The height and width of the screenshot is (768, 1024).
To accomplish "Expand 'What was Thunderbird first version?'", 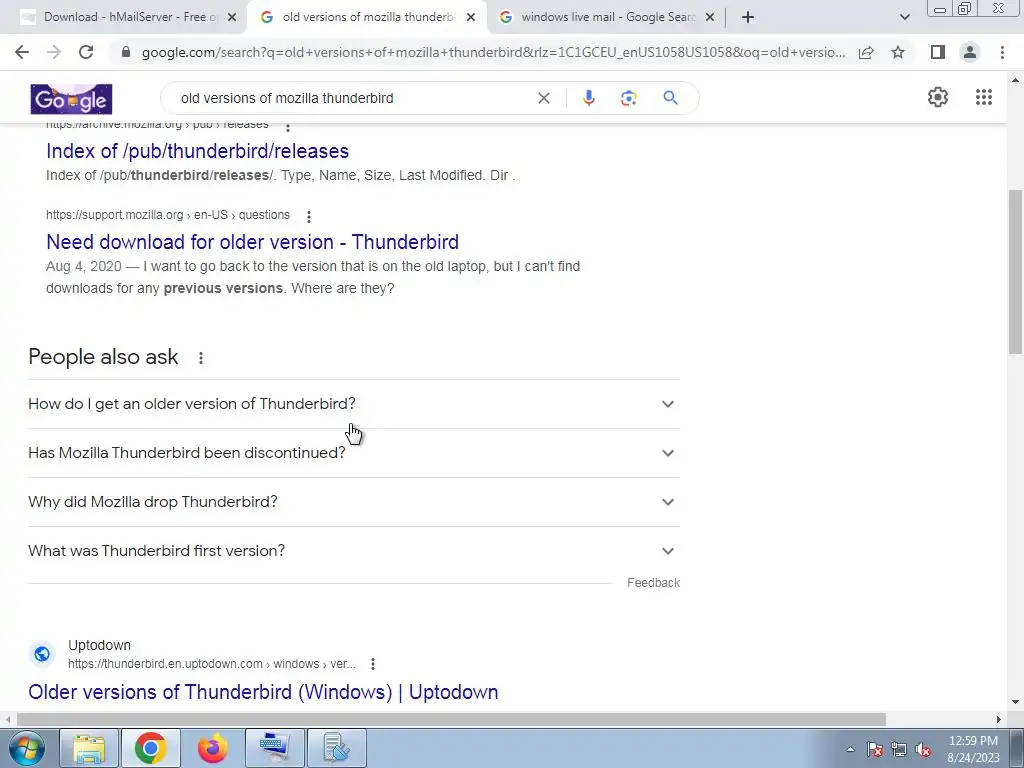I will 354,551.
